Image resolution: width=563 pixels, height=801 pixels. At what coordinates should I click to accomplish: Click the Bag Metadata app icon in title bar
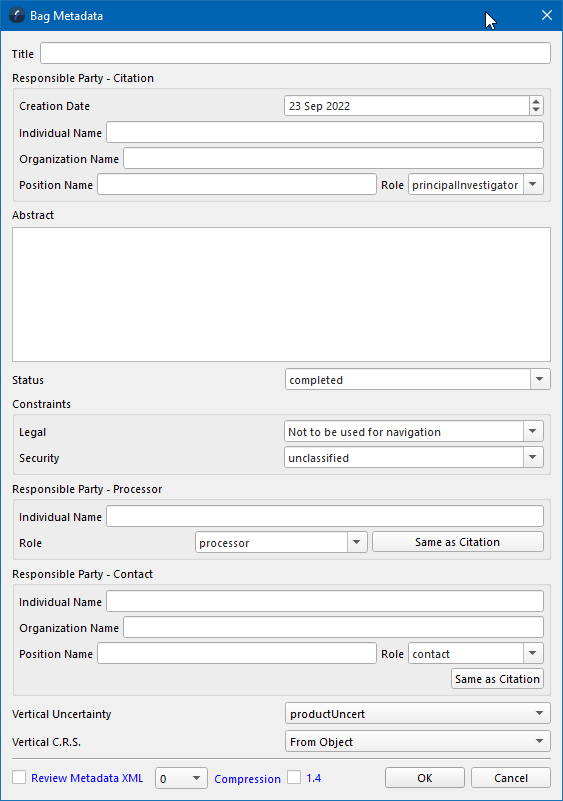tap(17, 15)
